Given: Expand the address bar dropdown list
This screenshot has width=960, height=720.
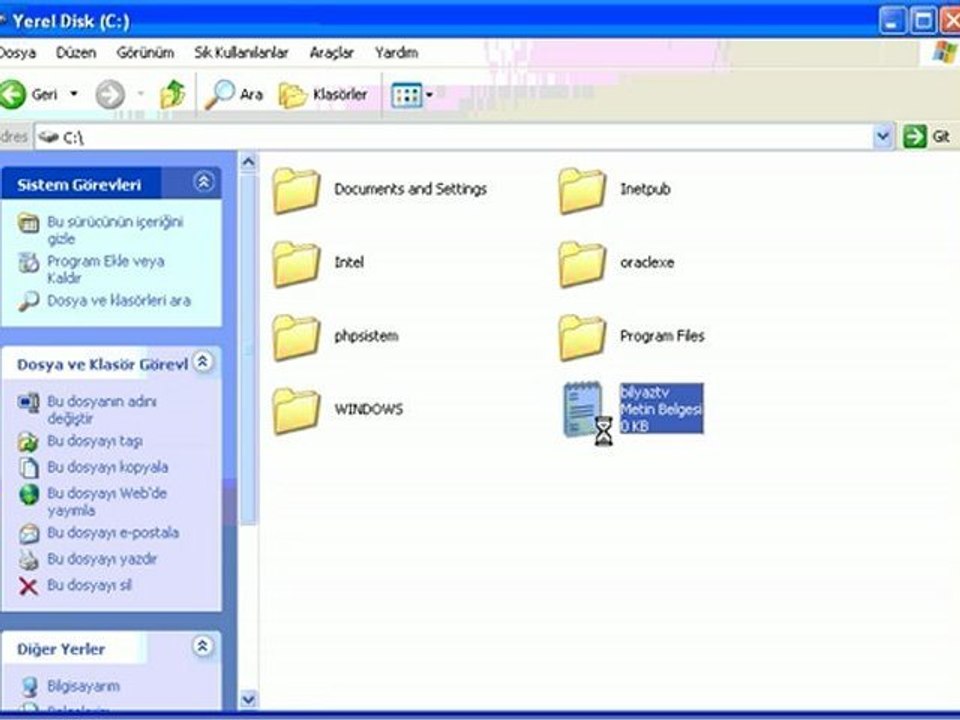Looking at the screenshot, I should pyautogui.click(x=882, y=136).
